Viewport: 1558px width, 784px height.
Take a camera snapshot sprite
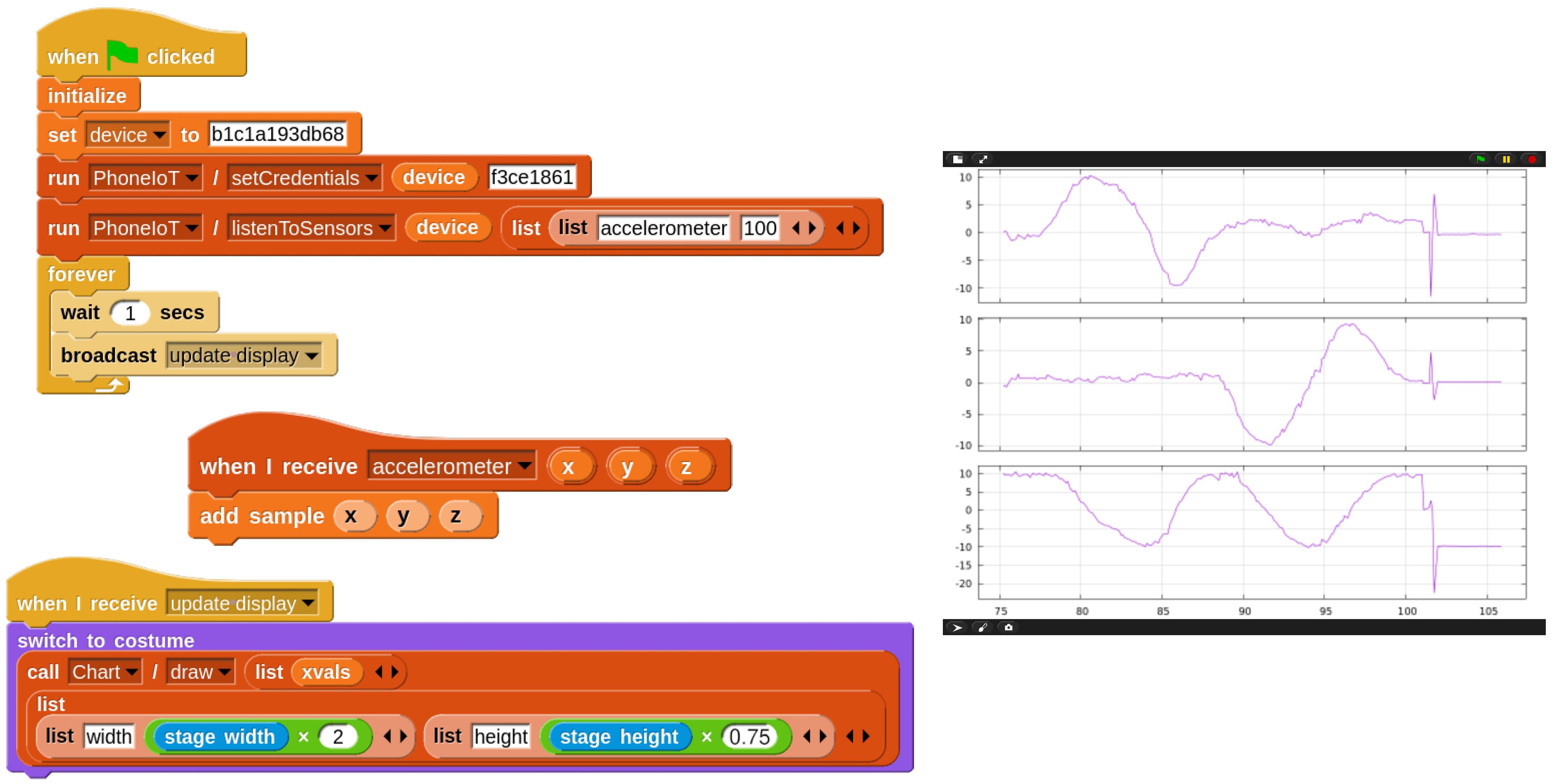pyautogui.click(x=1008, y=627)
